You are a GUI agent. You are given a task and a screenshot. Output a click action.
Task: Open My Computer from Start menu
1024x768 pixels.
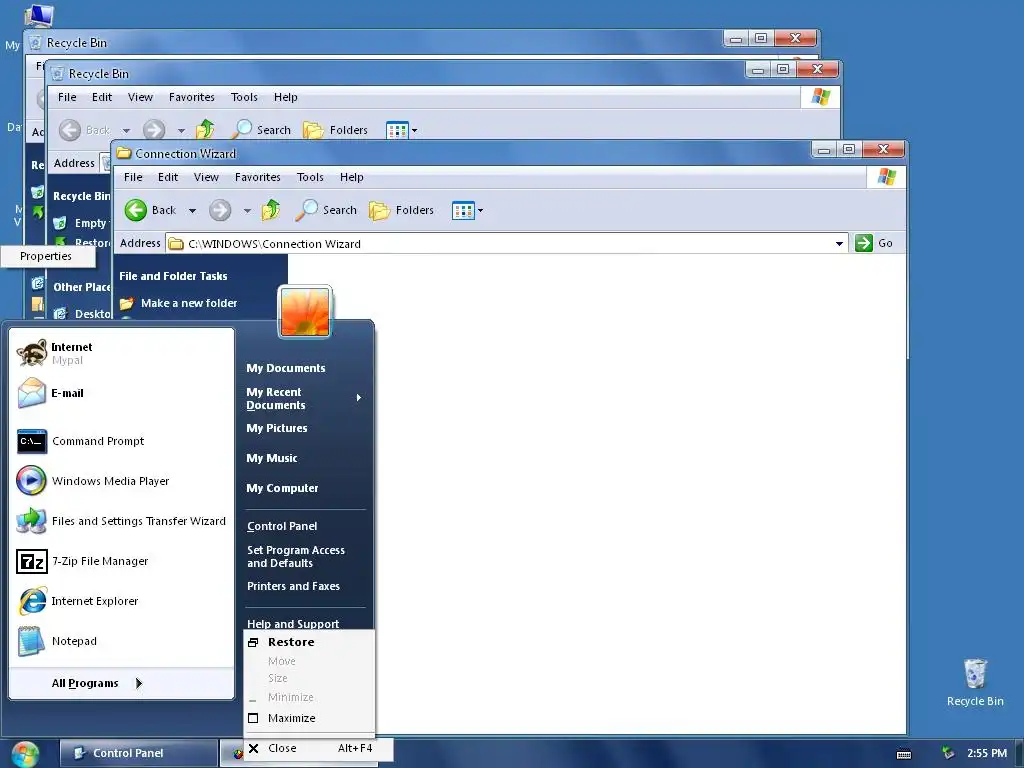tap(282, 488)
